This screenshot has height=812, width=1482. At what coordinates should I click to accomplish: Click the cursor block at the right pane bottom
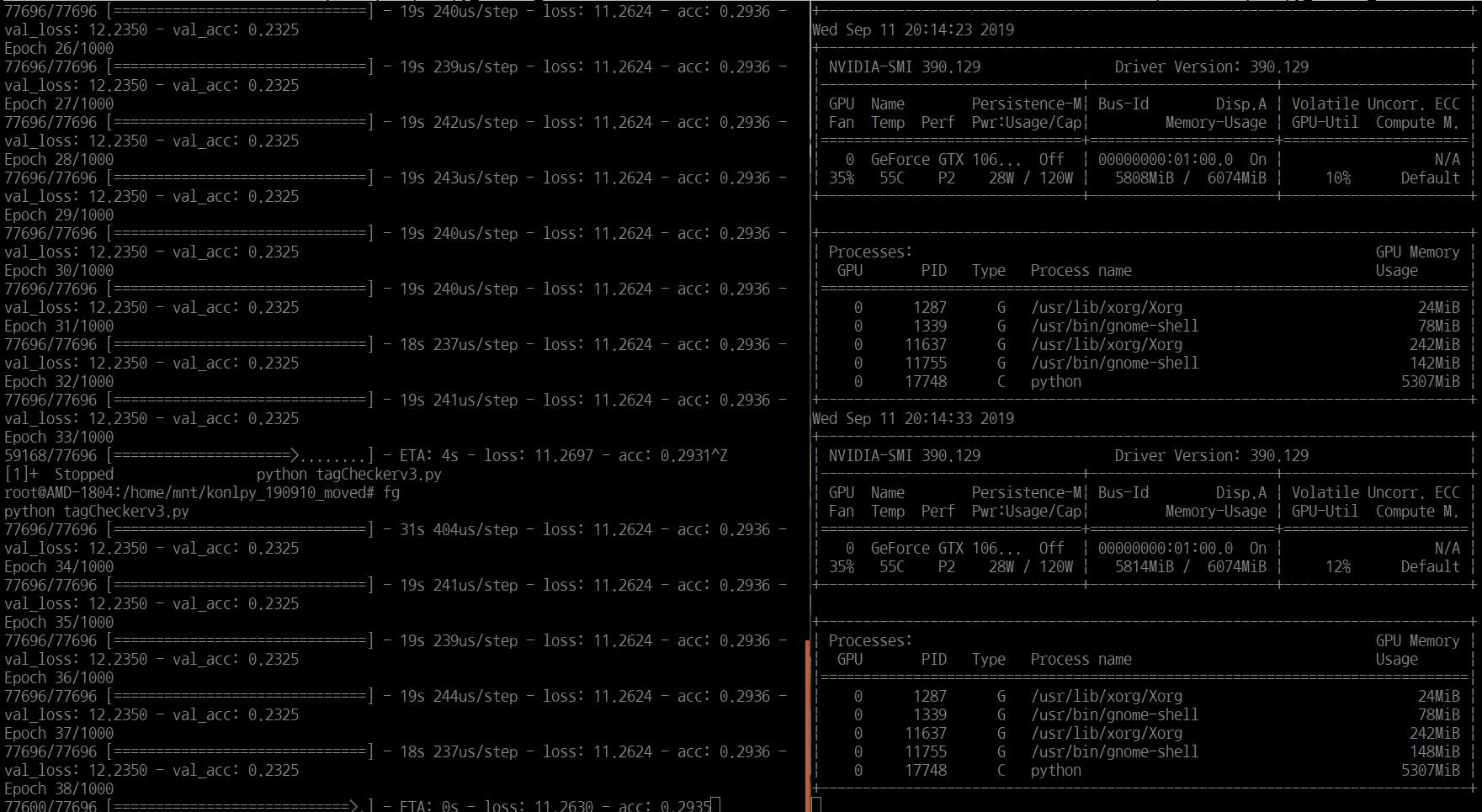point(816,804)
